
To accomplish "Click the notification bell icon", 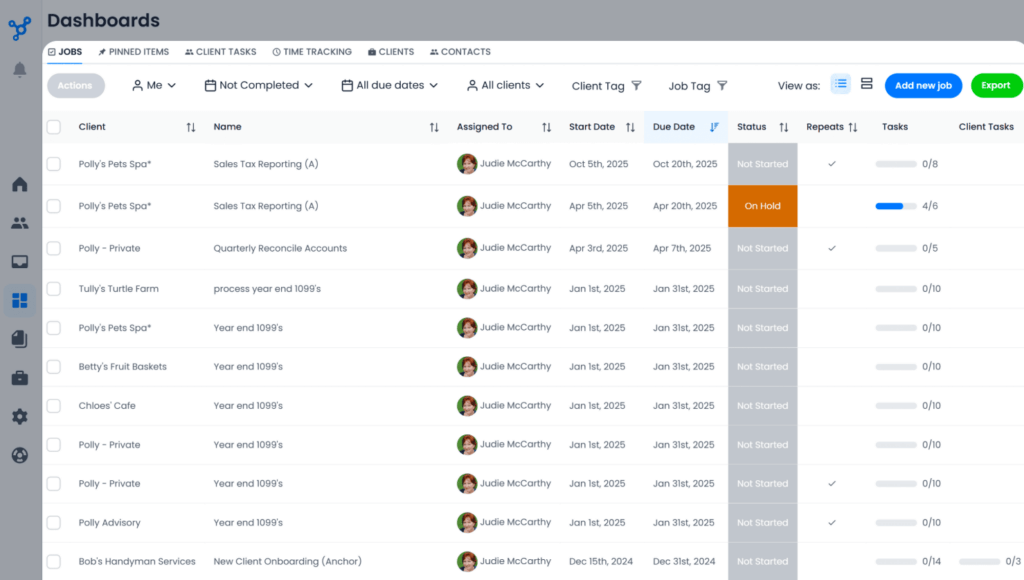I will 20,70.
